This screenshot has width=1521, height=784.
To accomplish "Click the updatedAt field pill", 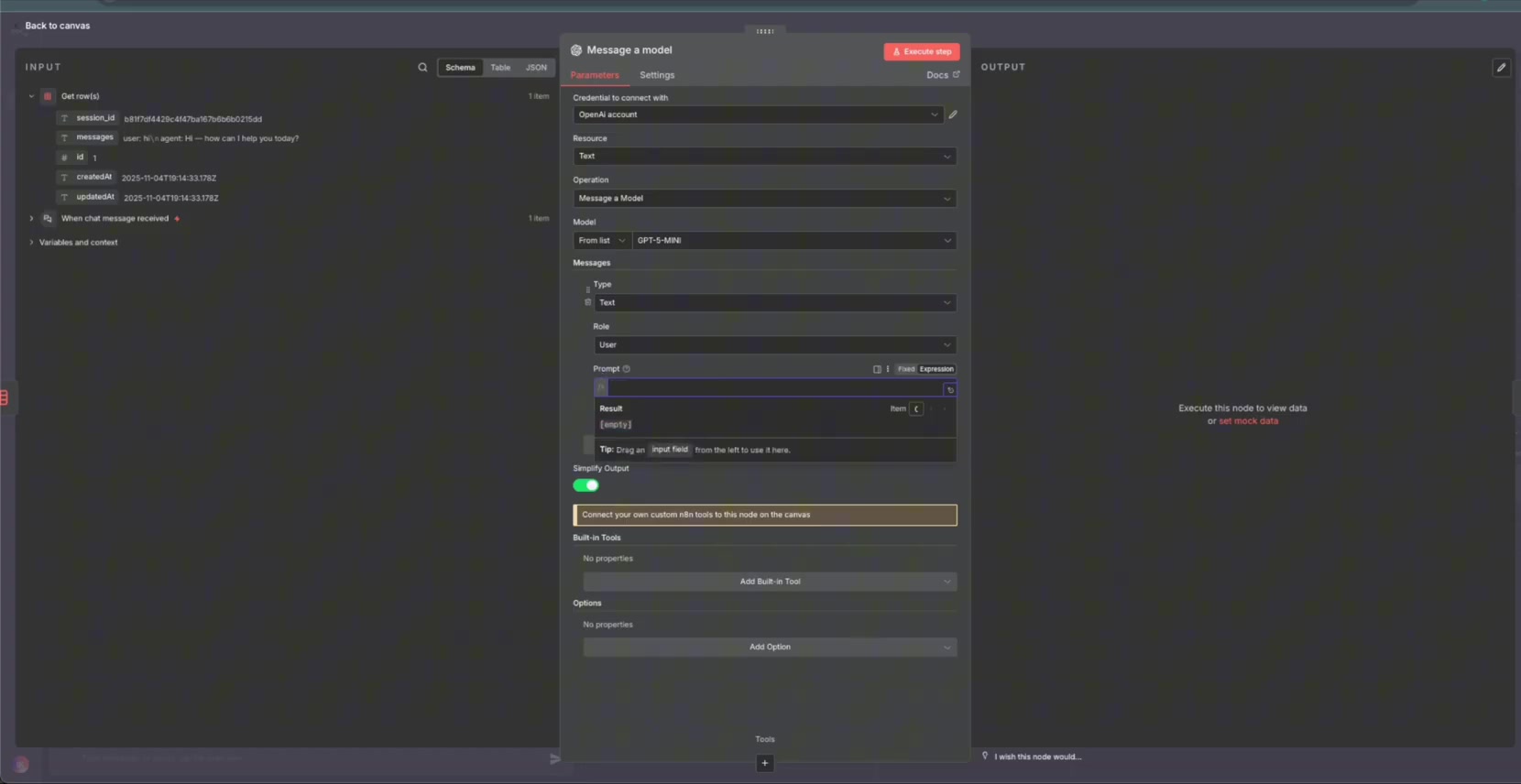I will click(88, 198).
